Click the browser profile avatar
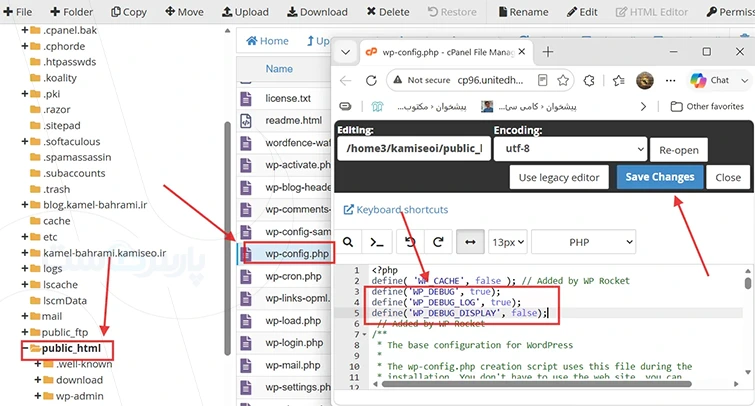 [x=645, y=80]
